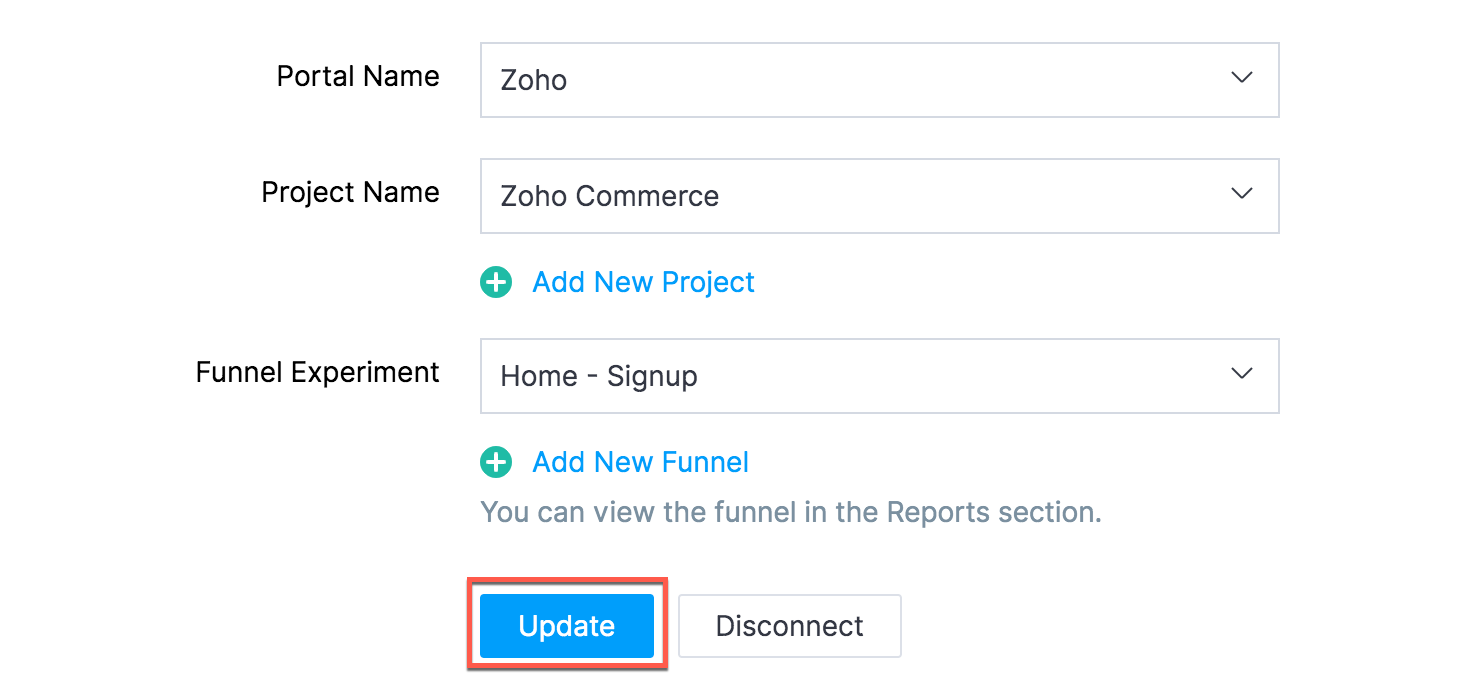1462x682 pixels.
Task: Open the Add New Funnel link
Action: (x=640, y=463)
